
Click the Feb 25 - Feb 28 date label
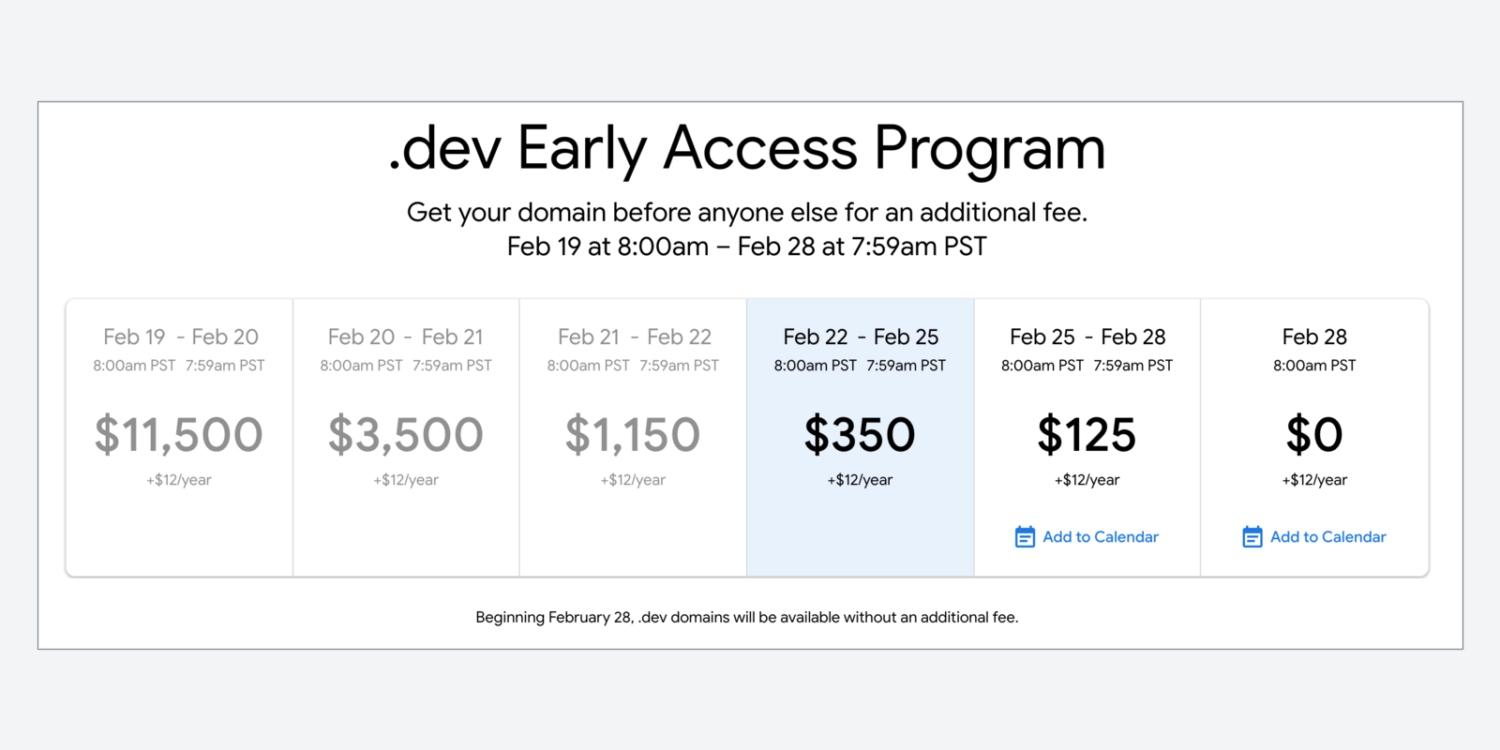tap(1087, 337)
